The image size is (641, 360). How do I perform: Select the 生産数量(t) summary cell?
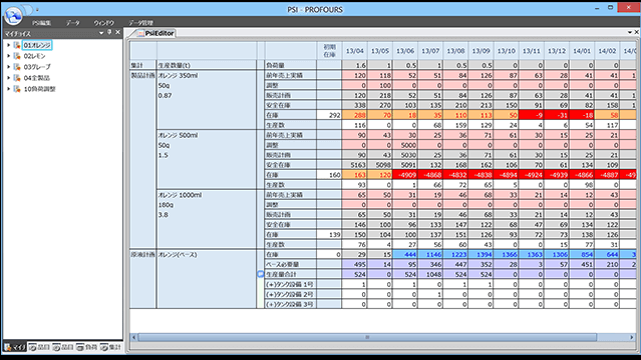pos(206,65)
